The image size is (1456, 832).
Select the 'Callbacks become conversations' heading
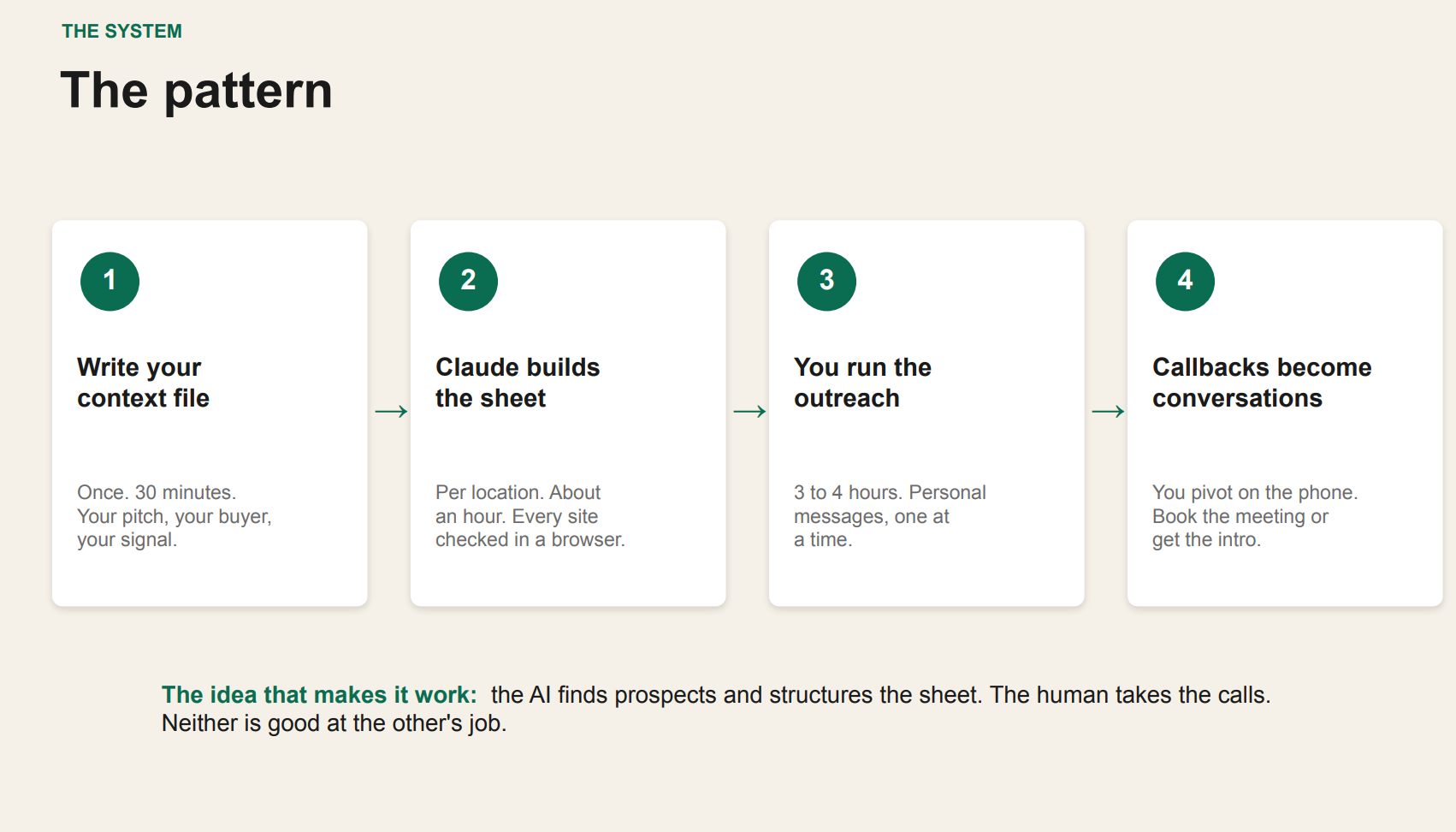pos(1262,383)
